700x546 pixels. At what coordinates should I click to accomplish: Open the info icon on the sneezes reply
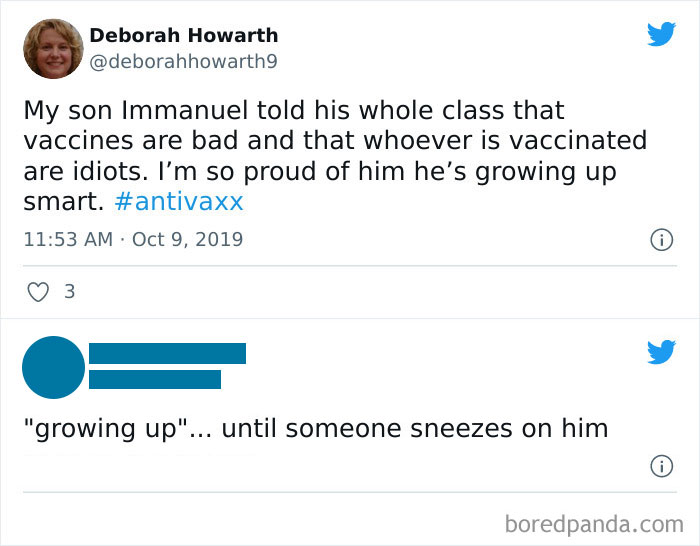[x=661, y=466]
